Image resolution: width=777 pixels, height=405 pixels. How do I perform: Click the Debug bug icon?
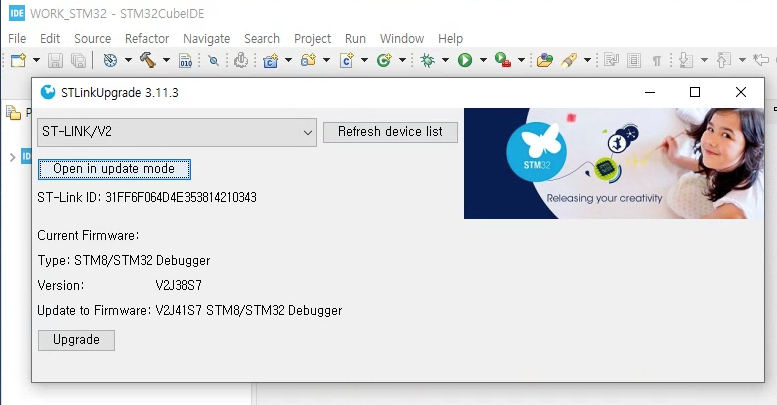pos(427,60)
